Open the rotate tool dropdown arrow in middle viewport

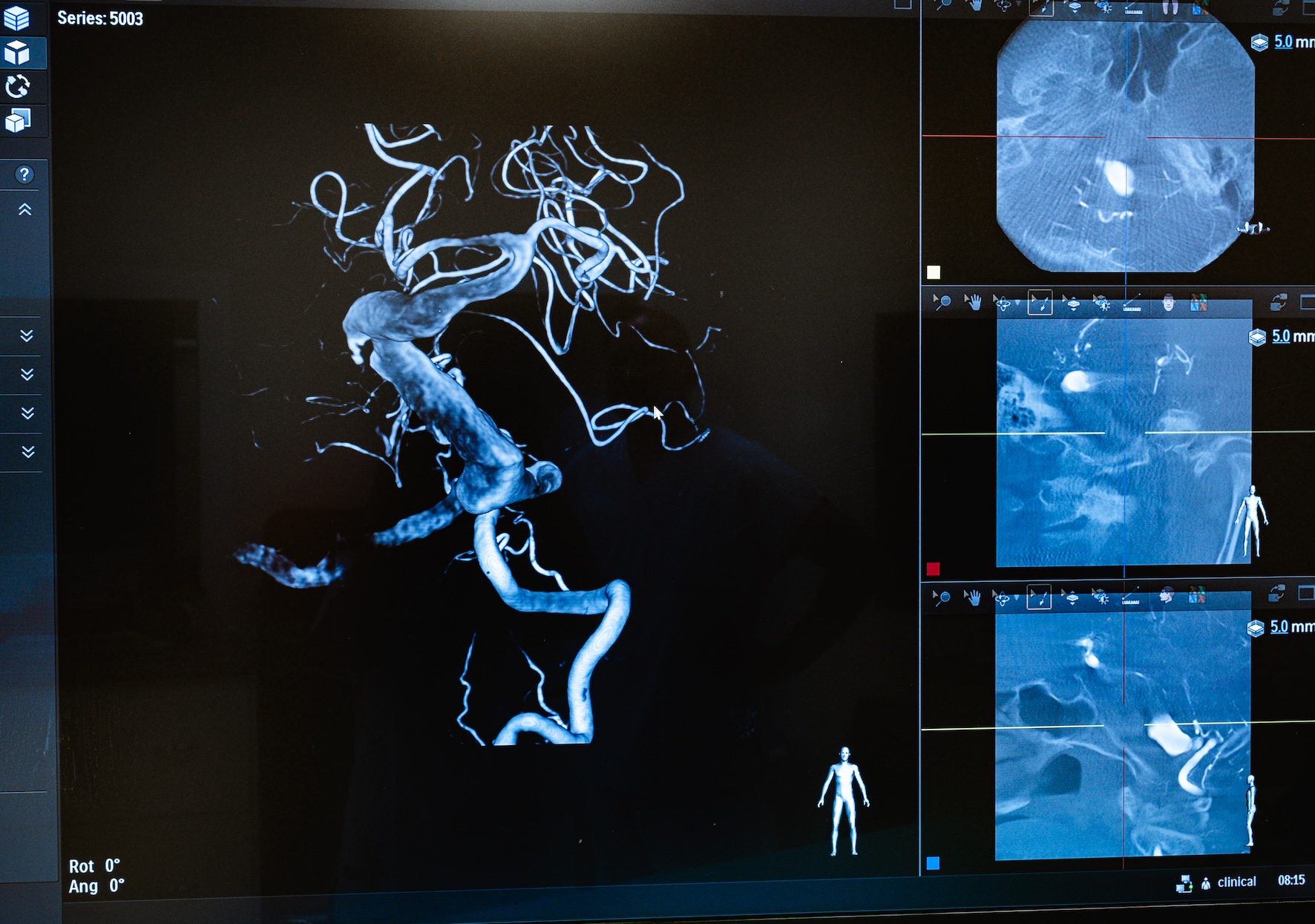click(x=1017, y=304)
